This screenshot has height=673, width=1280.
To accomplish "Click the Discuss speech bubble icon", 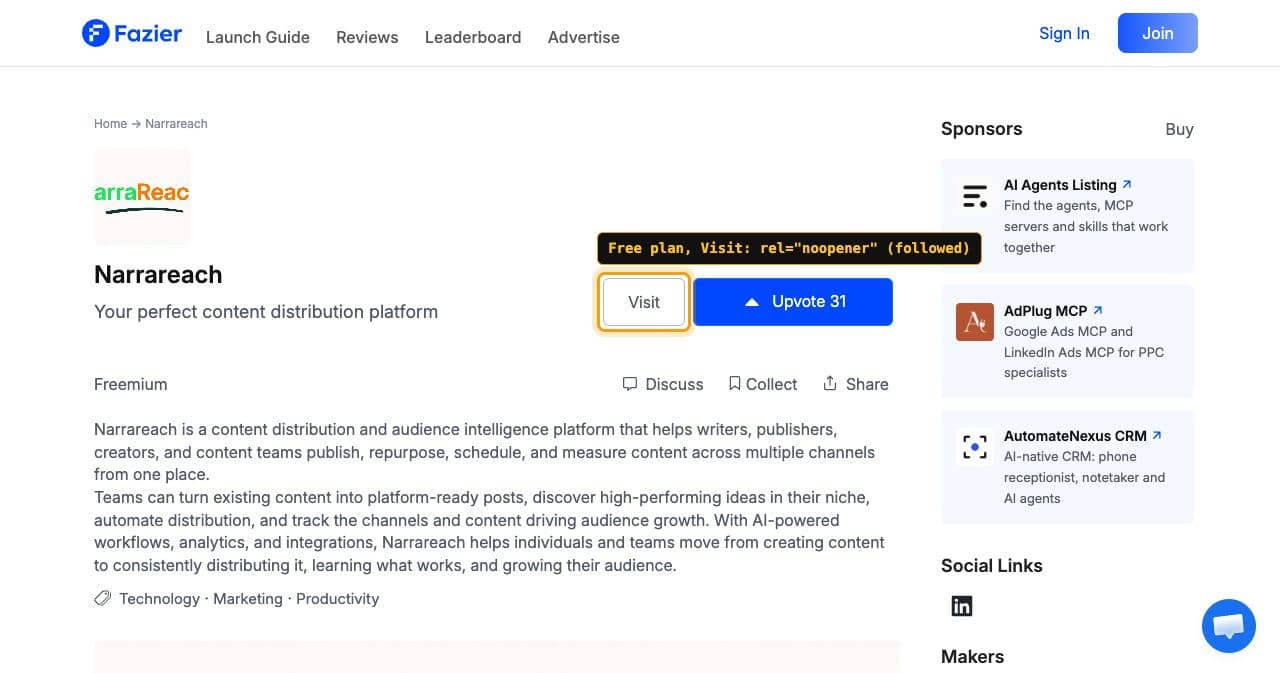I will tap(630, 384).
